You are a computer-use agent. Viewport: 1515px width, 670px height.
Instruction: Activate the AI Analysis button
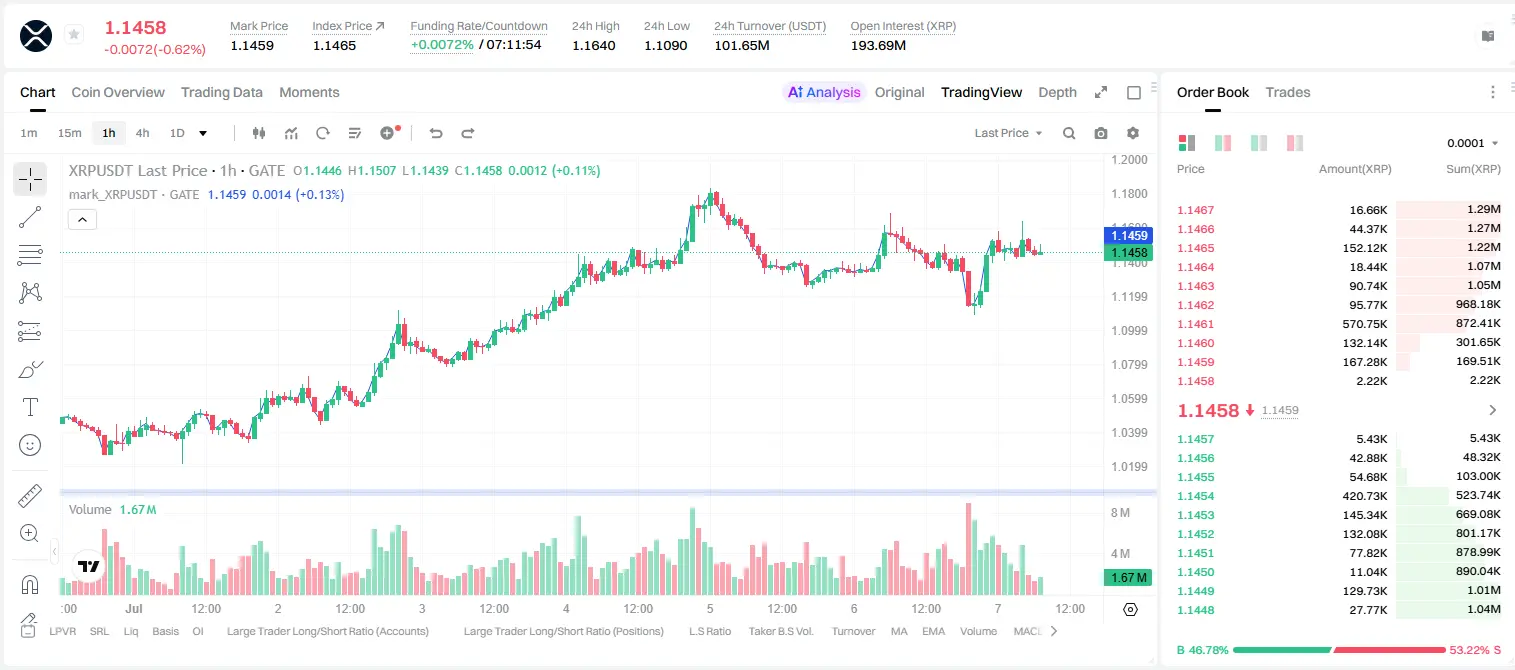pos(824,92)
